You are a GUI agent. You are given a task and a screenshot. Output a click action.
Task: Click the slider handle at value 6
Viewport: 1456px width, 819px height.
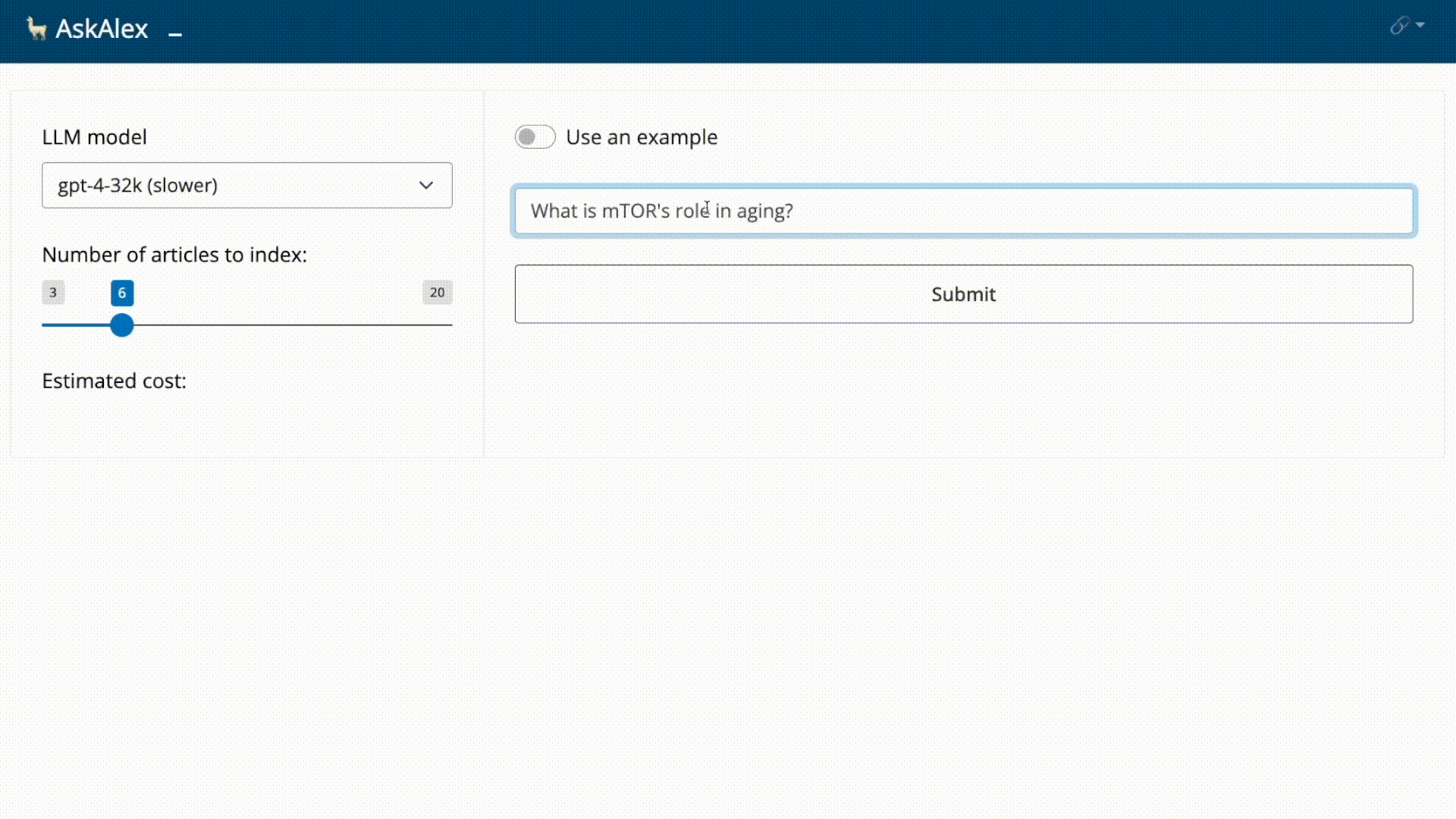121,325
